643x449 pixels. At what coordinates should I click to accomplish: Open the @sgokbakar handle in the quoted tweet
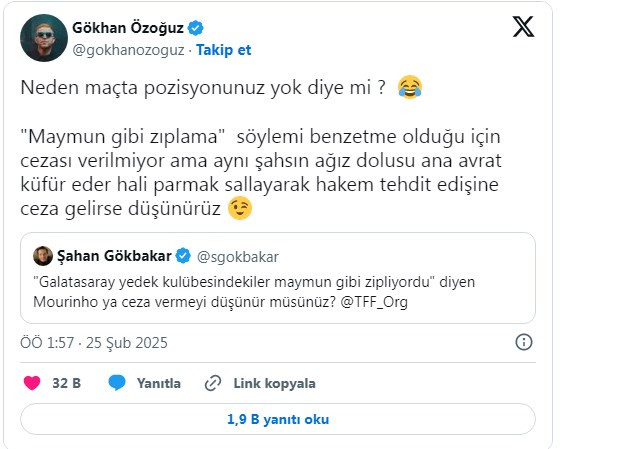[x=238, y=256]
